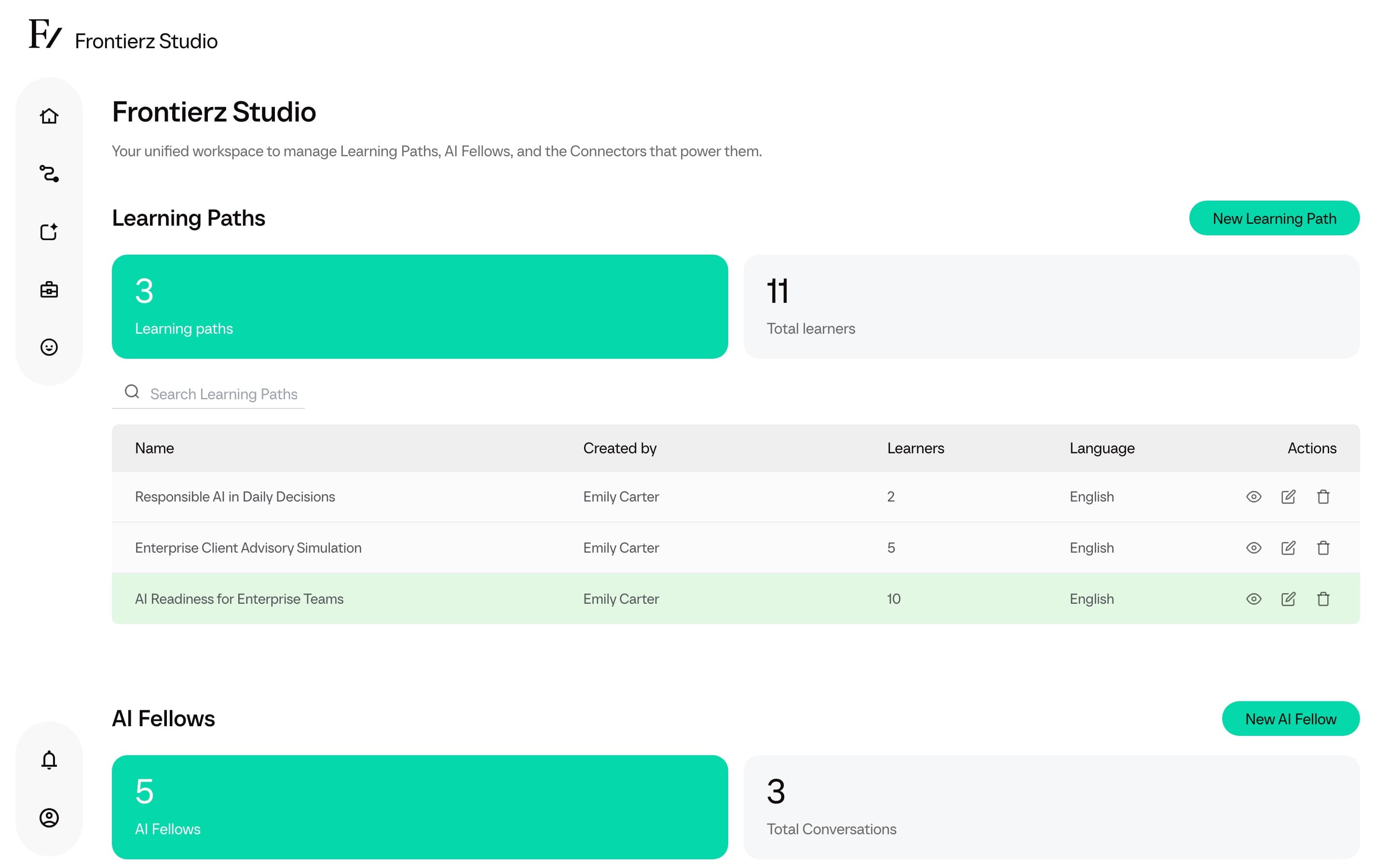Viewport: 1389px width, 868px height.
Task: Open the briefcase Connectors icon in sidebar
Action: [49, 289]
